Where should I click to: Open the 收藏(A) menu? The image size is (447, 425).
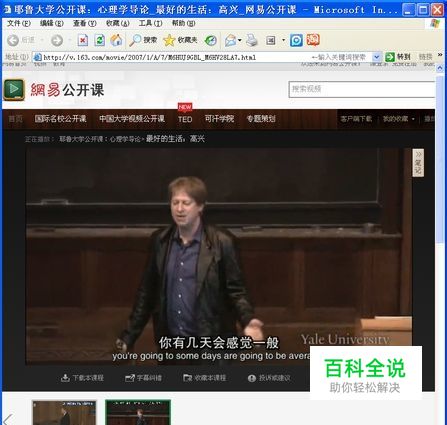click(x=118, y=23)
